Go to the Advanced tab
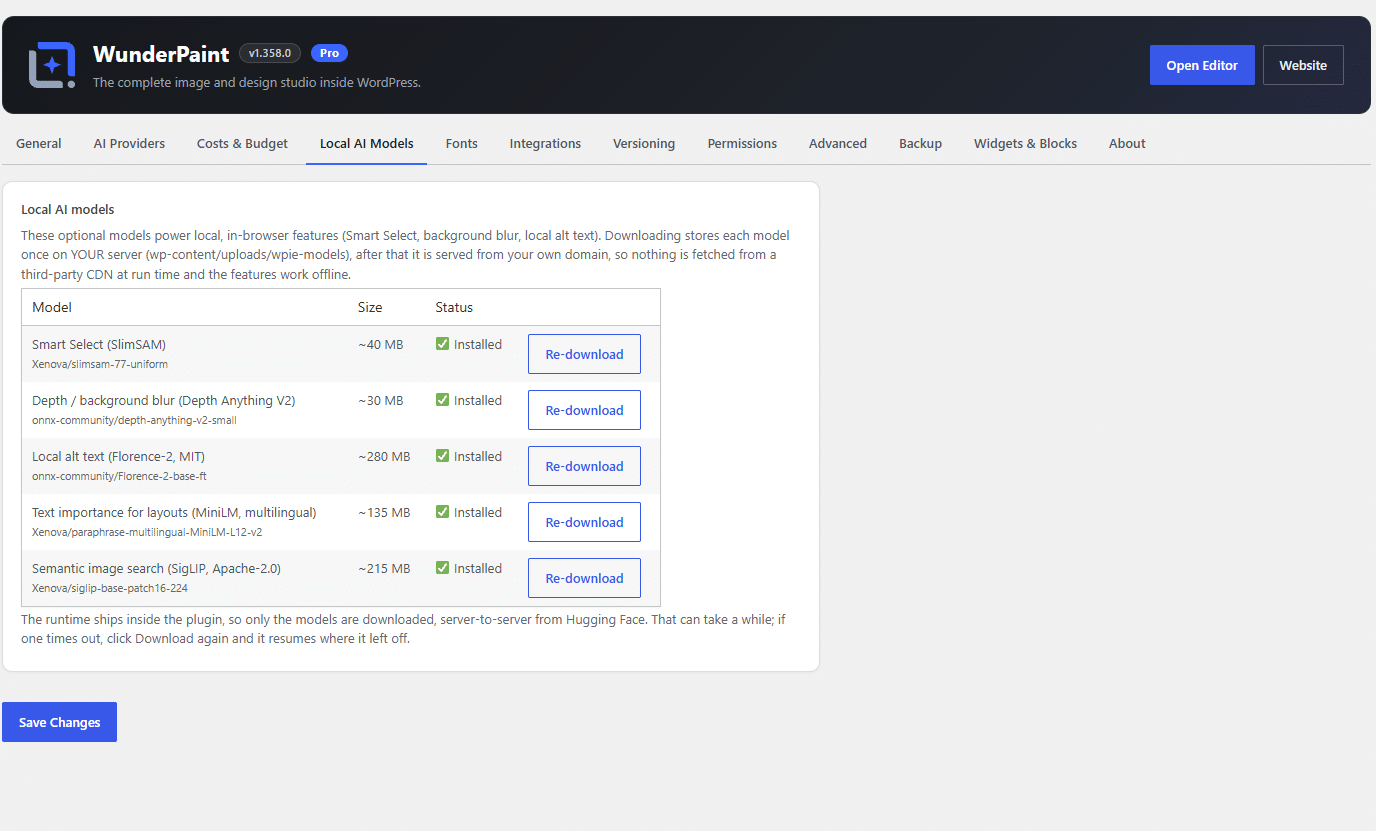 [x=838, y=144]
